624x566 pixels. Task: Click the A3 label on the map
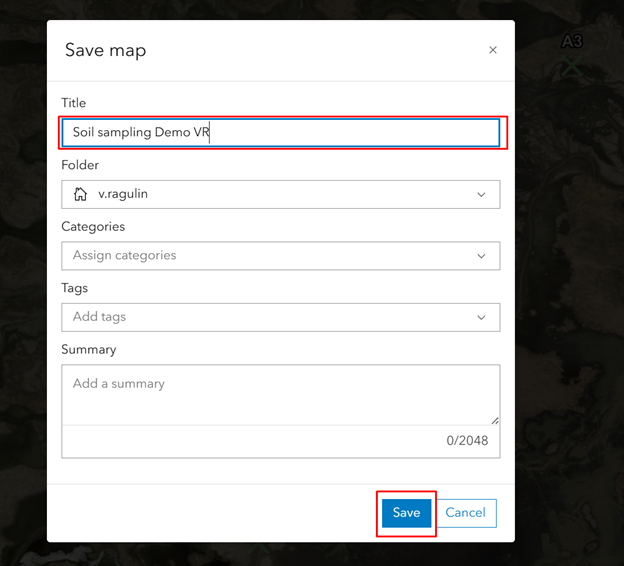pyautogui.click(x=572, y=41)
